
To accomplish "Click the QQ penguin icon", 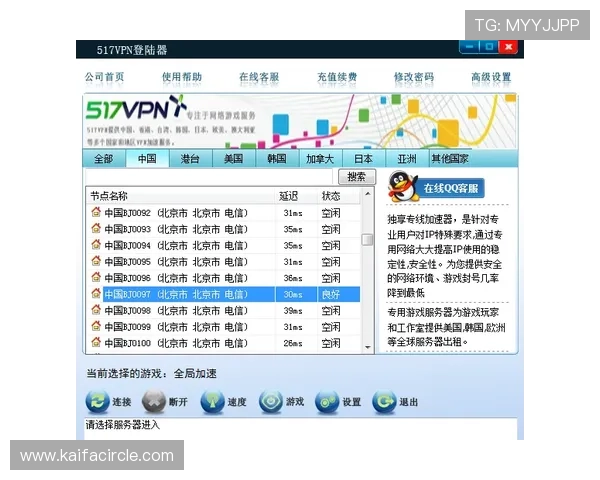I will click(x=401, y=187).
